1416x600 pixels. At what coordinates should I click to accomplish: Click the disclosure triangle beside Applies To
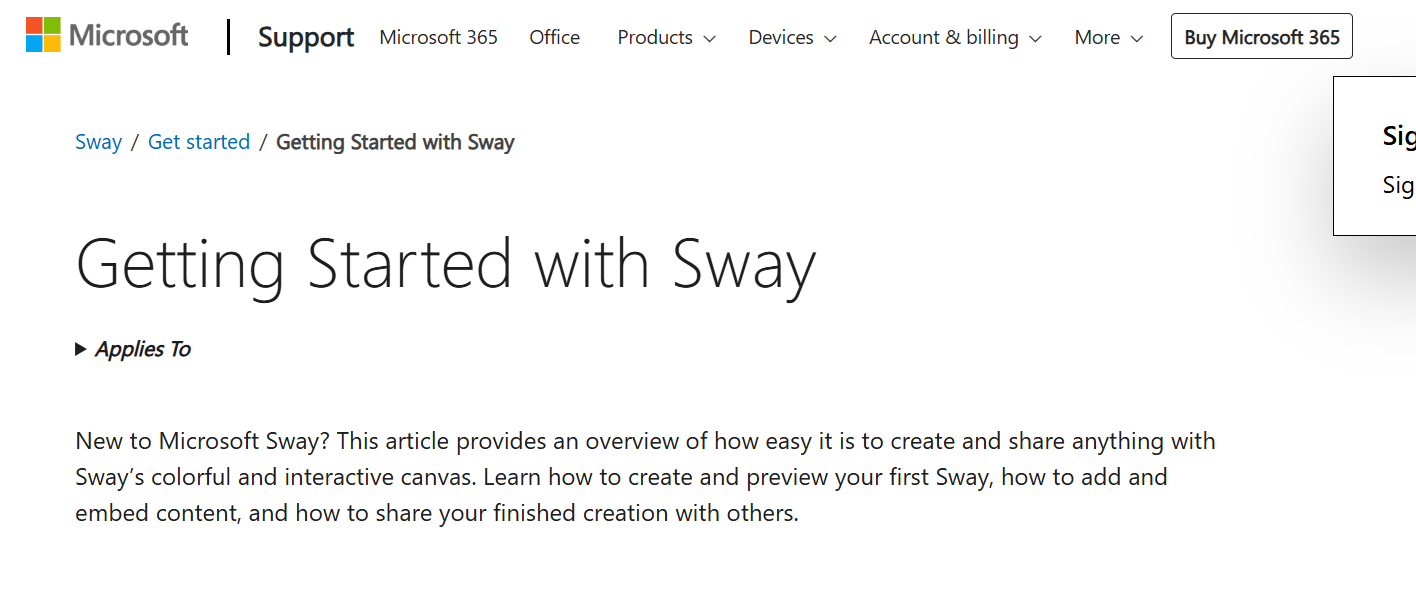pos(81,349)
